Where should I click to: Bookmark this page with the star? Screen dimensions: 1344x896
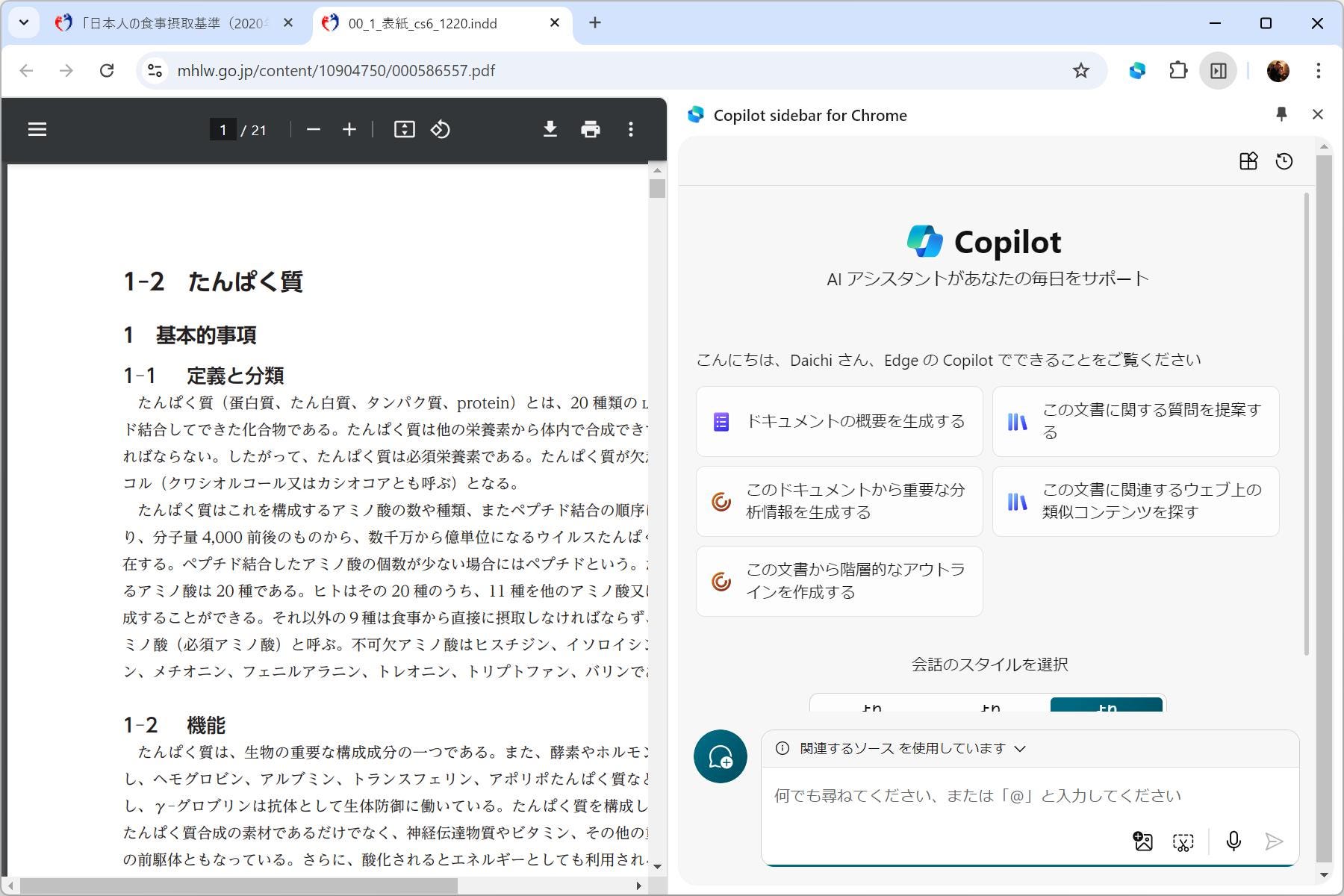(x=1080, y=70)
